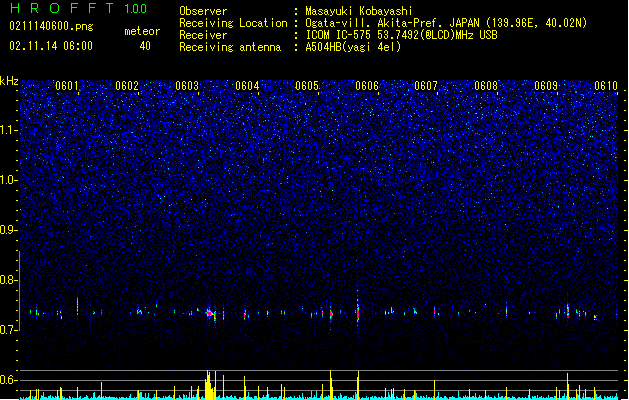Screen dimensions: 629x400
Task: Click the meteor label
Action: click(x=142, y=31)
